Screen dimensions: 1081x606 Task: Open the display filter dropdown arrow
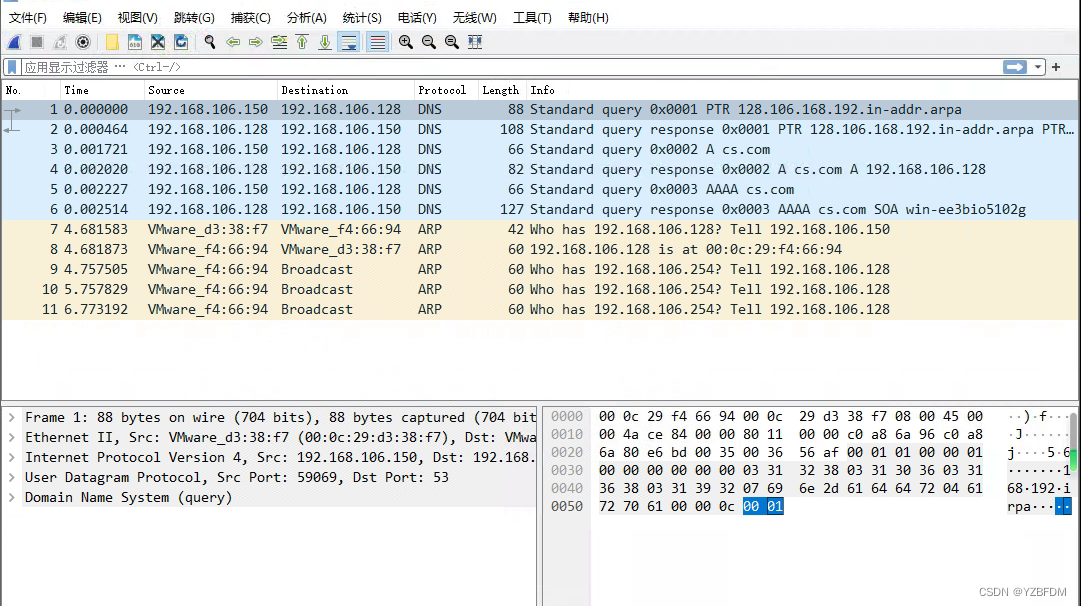pos(1036,66)
